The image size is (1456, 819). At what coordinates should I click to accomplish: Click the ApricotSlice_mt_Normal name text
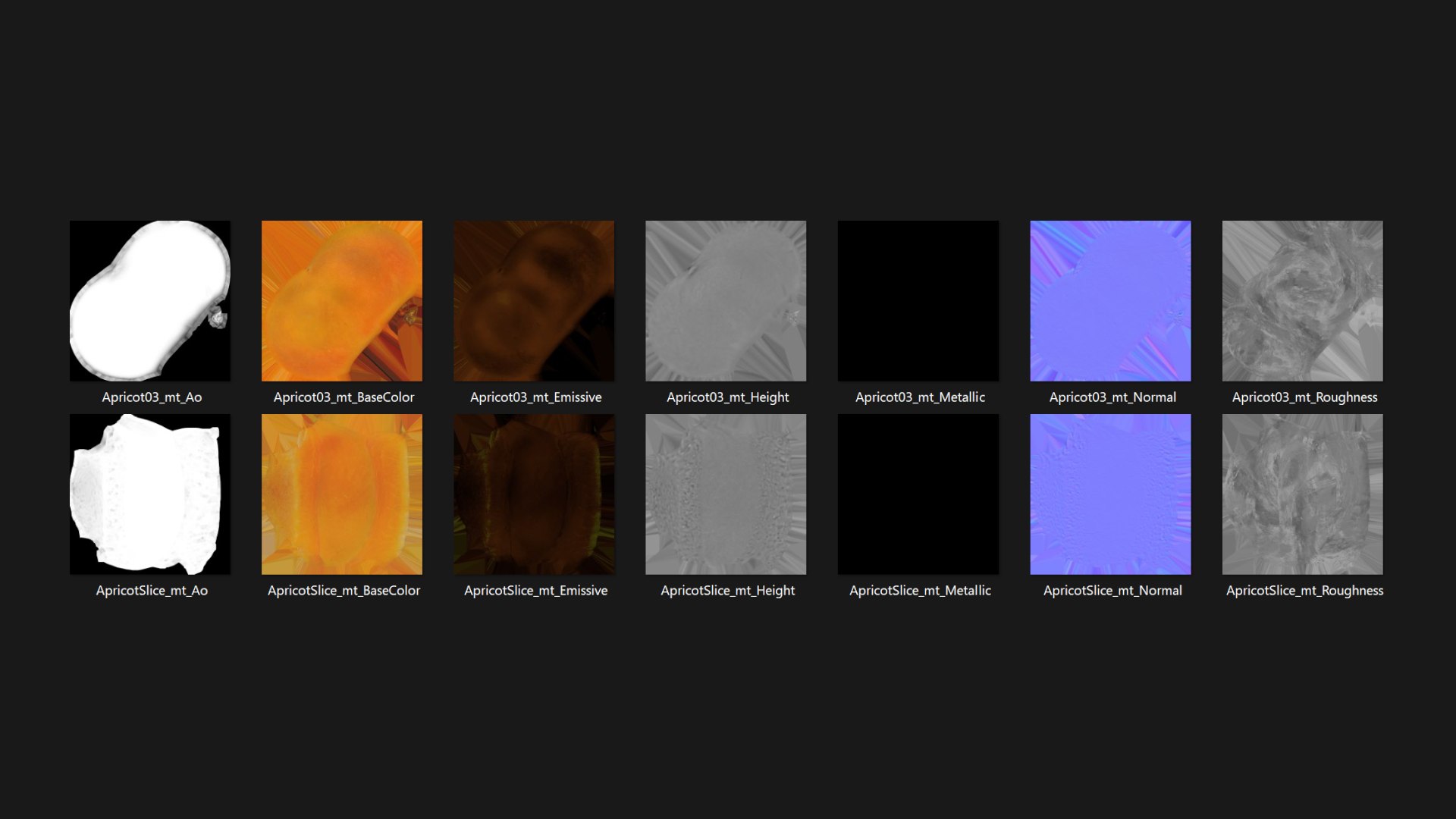tap(1112, 591)
